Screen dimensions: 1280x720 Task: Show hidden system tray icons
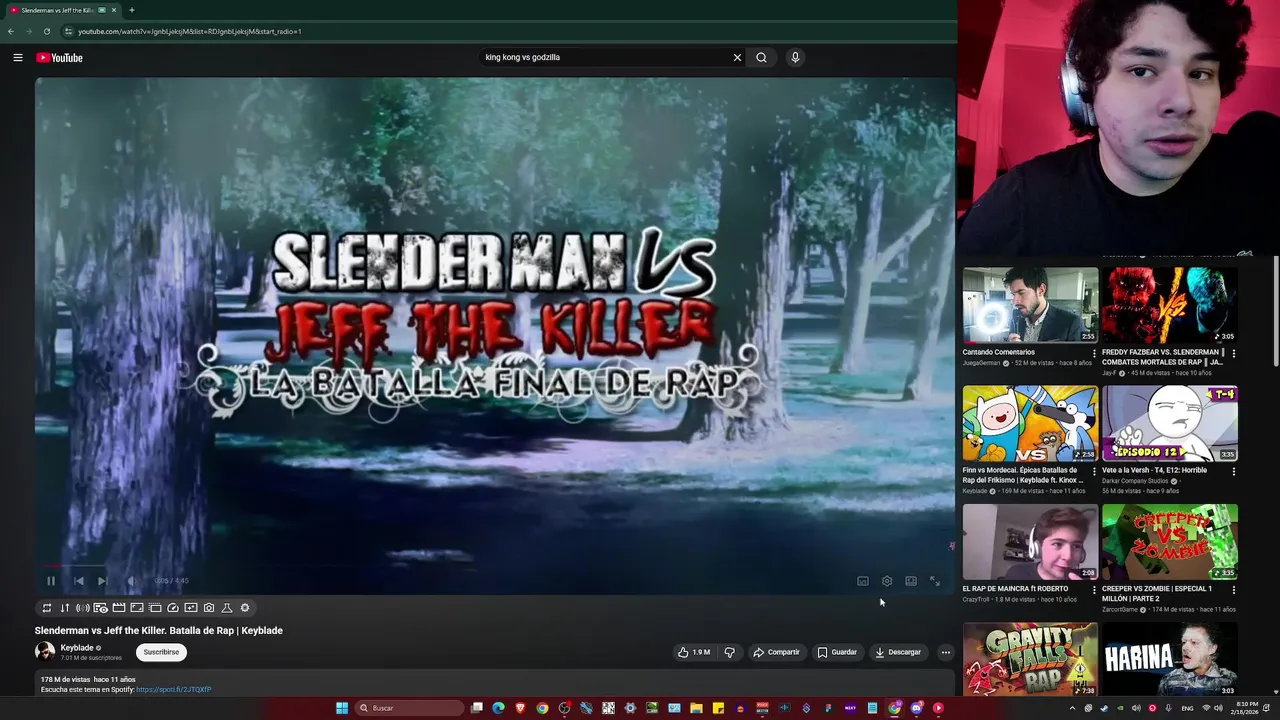point(1073,708)
